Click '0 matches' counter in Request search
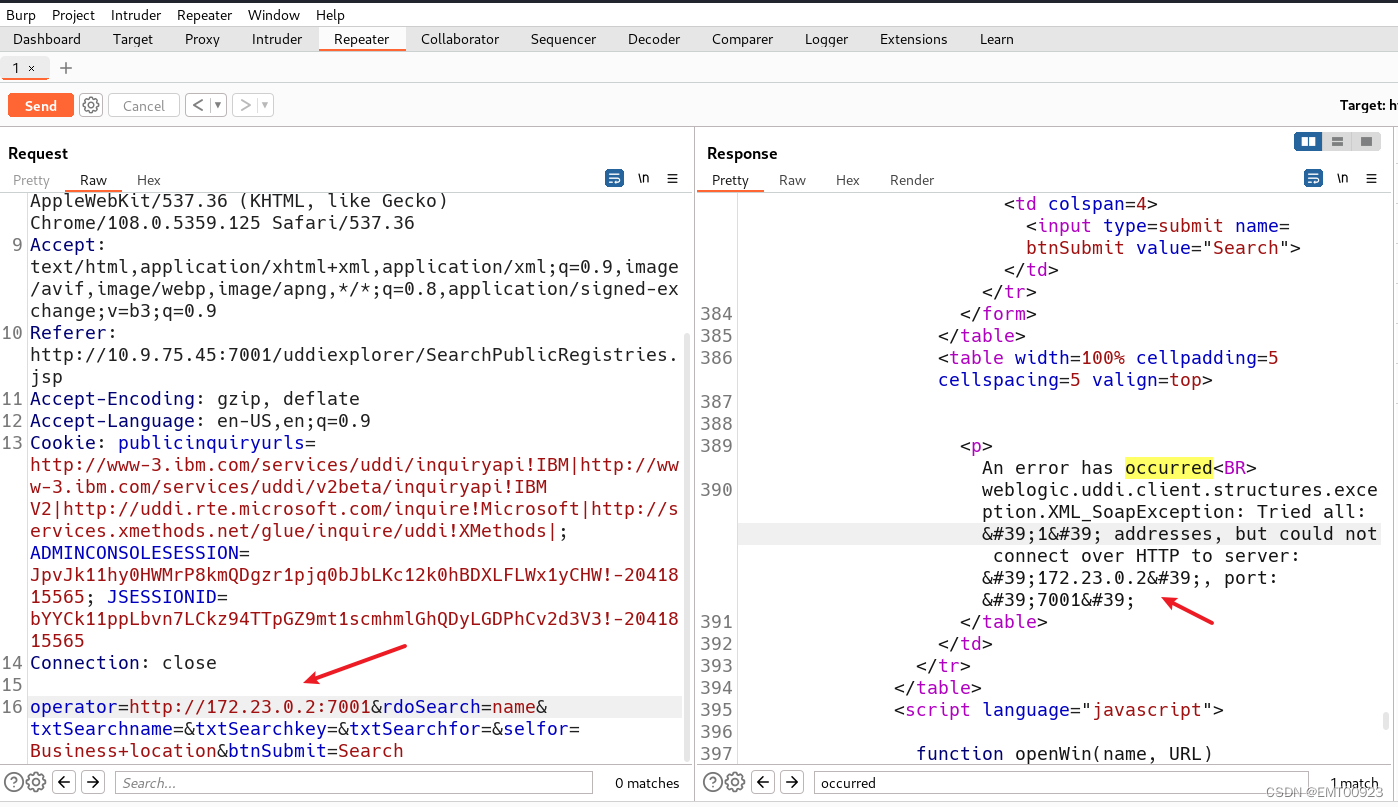1398x807 pixels. tap(647, 783)
